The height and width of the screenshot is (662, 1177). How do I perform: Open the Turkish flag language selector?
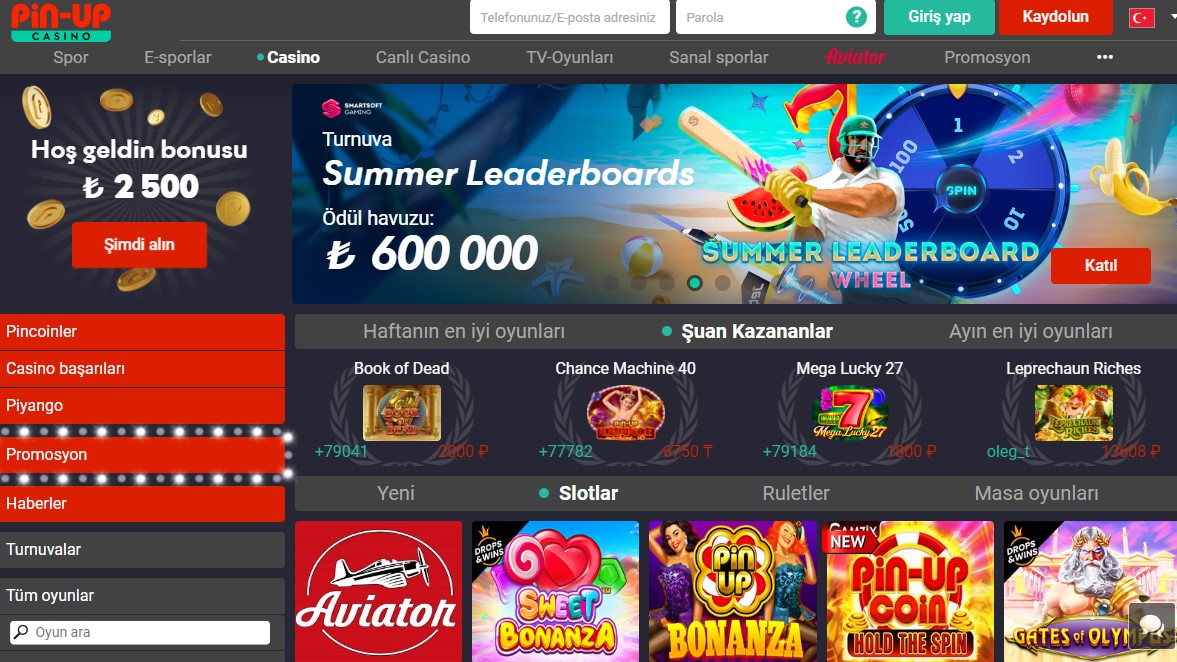click(x=1142, y=18)
